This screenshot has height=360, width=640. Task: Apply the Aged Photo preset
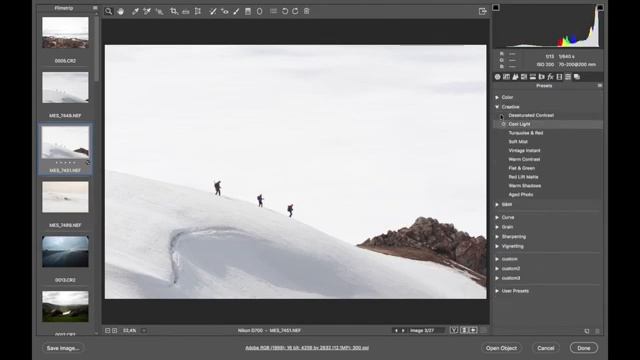click(521, 195)
